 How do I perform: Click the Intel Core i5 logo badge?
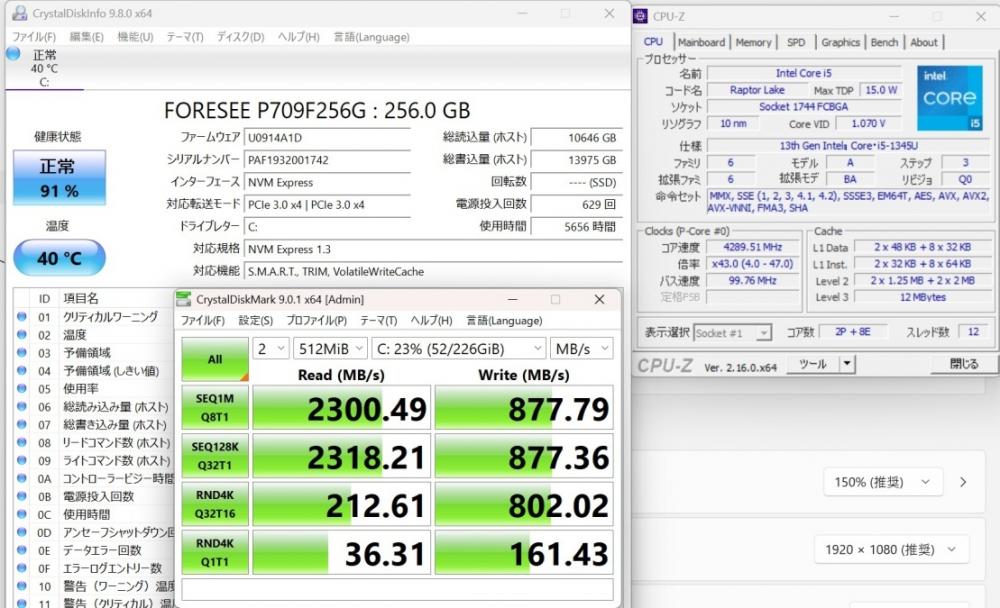click(x=950, y=98)
